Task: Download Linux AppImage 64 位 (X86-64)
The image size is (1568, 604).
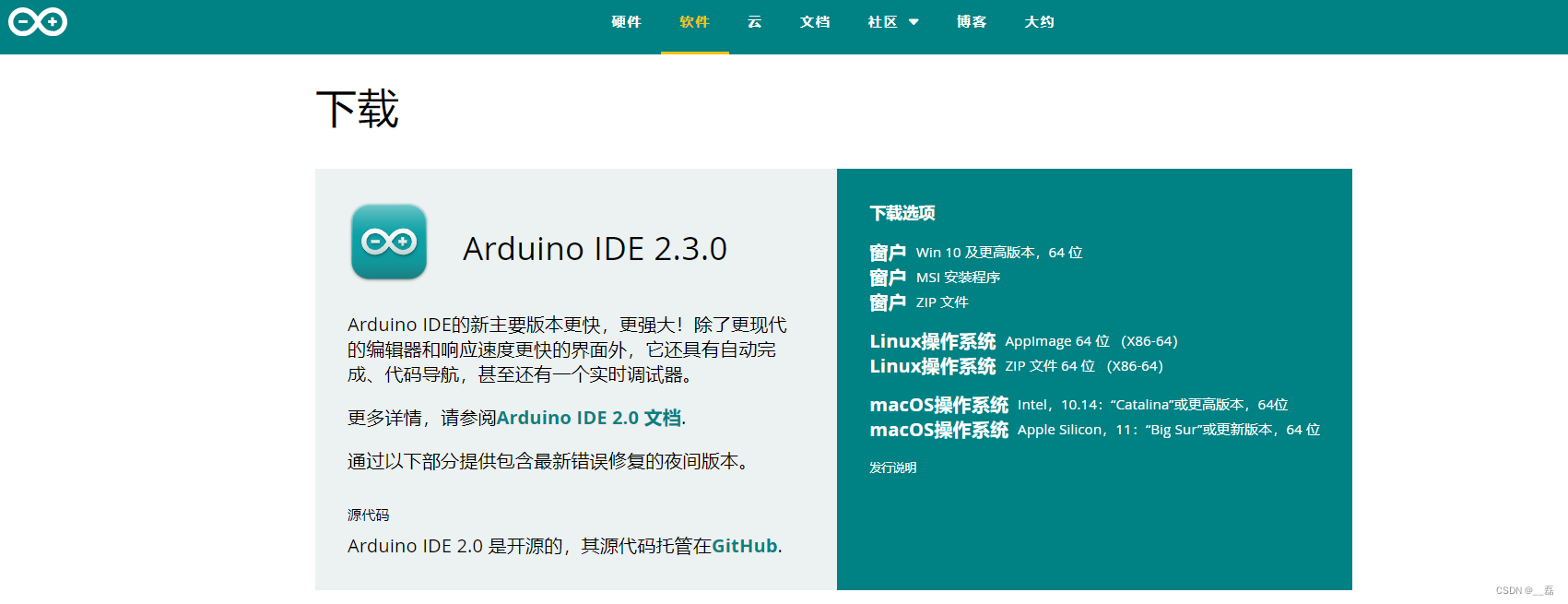Action: tap(1023, 341)
